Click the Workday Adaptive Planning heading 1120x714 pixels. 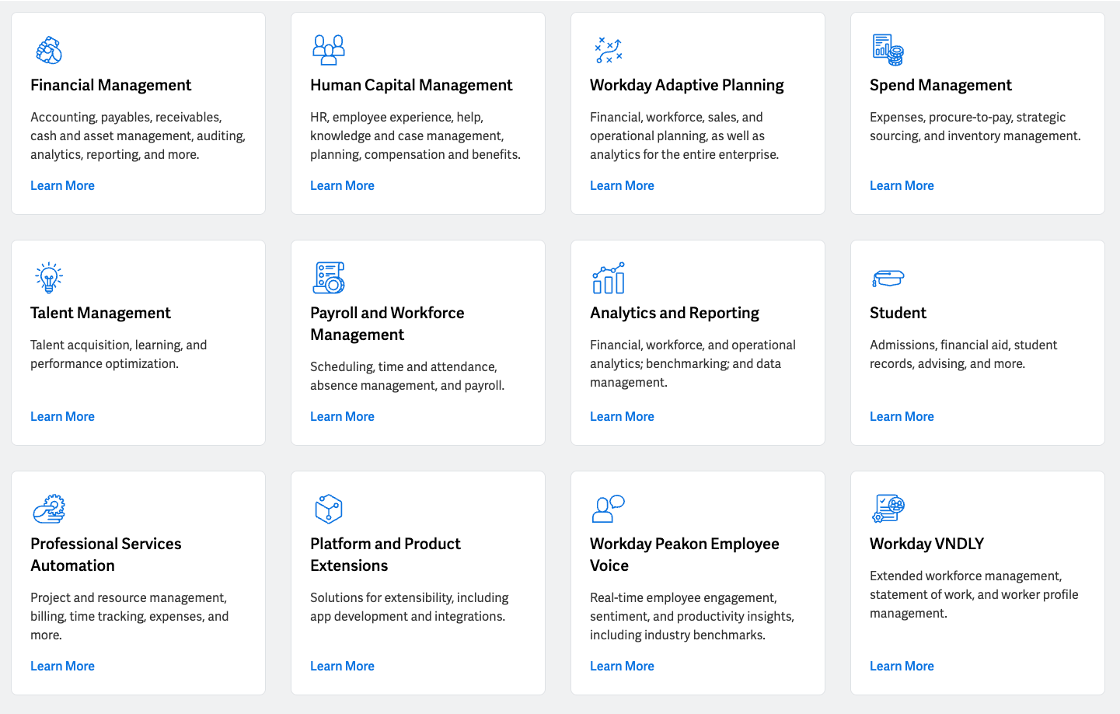[686, 86]
